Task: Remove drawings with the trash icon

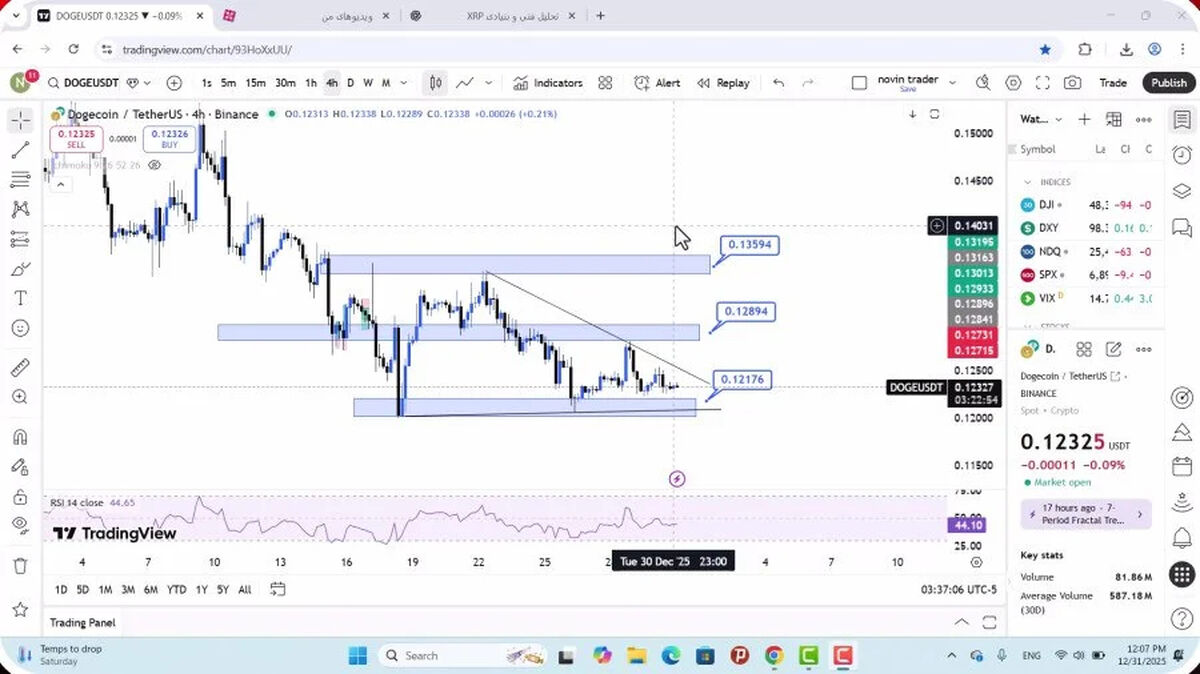Action: [x=20, y=566]
